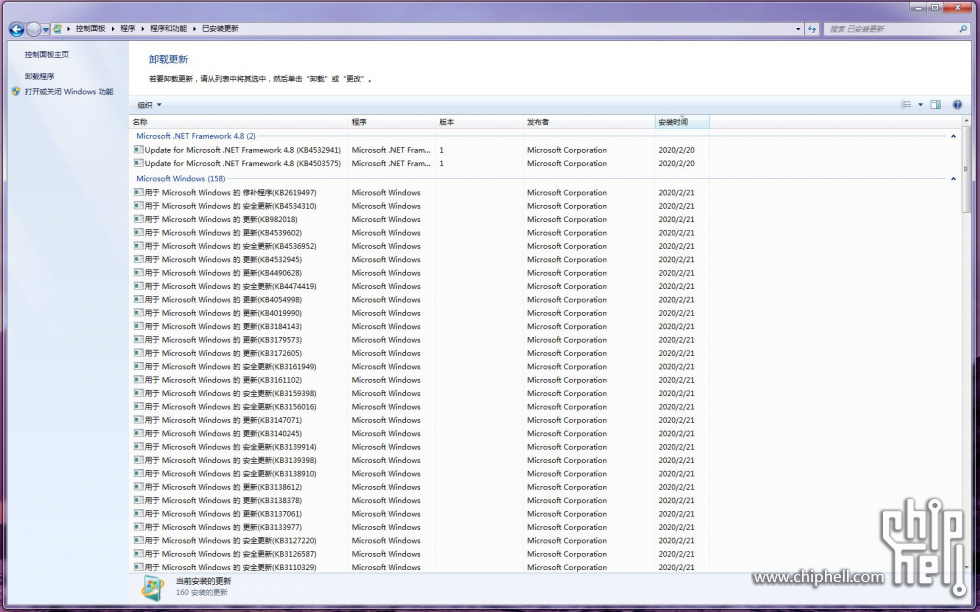Click icon of update KB4054998
The height and width of the screenshot is (612, 980).
click(138, 299)
